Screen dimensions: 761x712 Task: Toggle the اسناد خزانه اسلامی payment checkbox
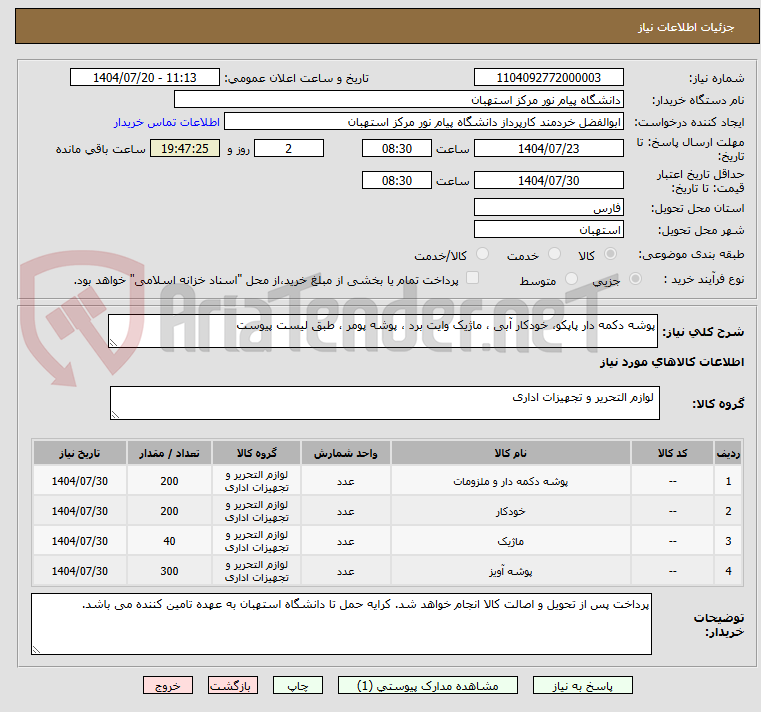point(473,279)
